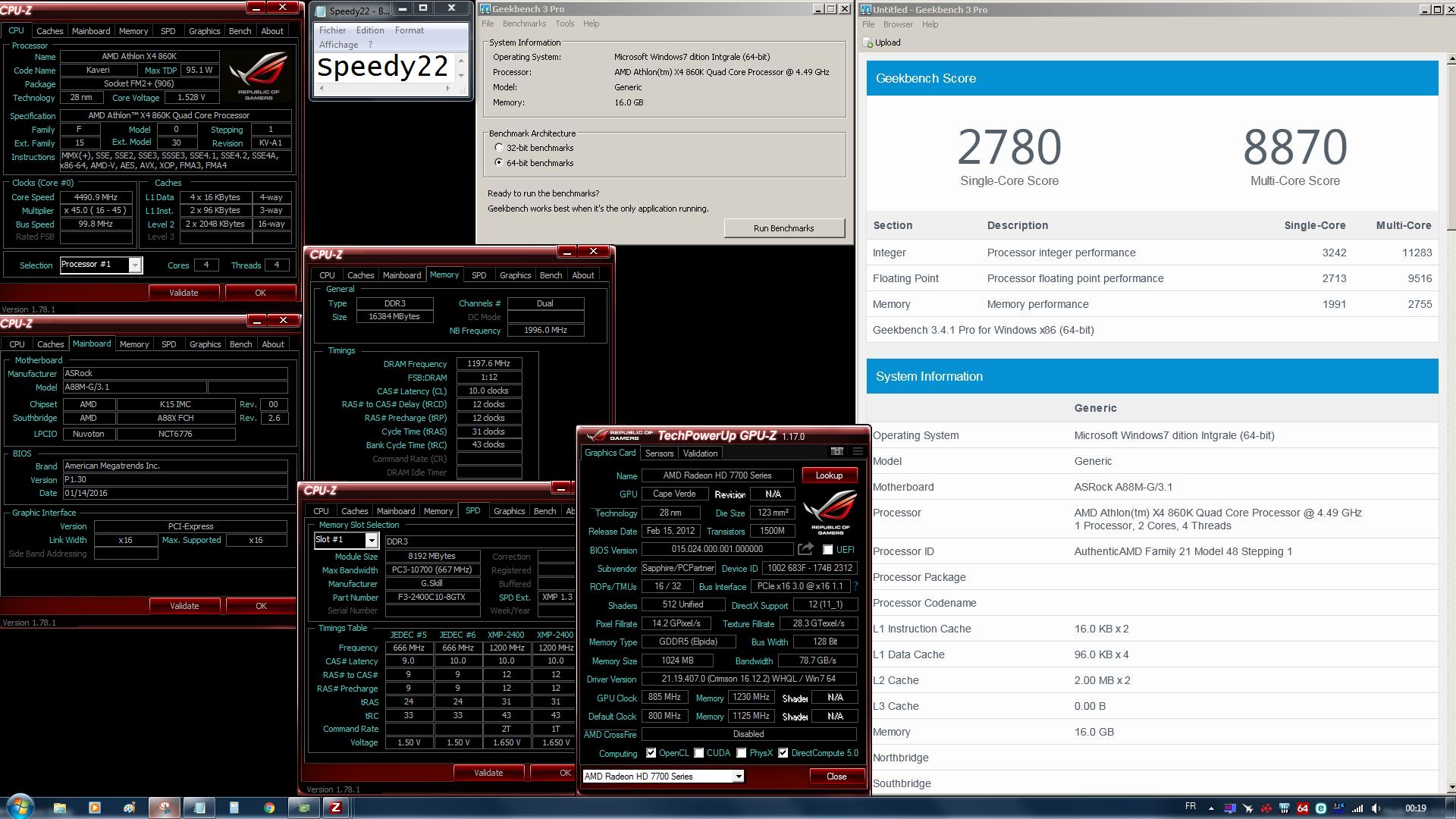Click the Multi-Core Score 8870
The image size is (1456, 819).
tap(1294, 146)
